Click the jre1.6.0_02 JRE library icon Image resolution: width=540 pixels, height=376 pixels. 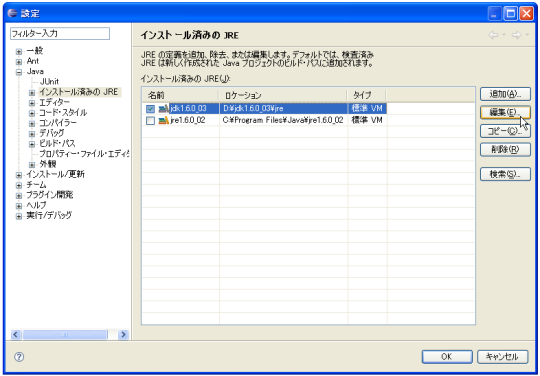coord(164,120)
